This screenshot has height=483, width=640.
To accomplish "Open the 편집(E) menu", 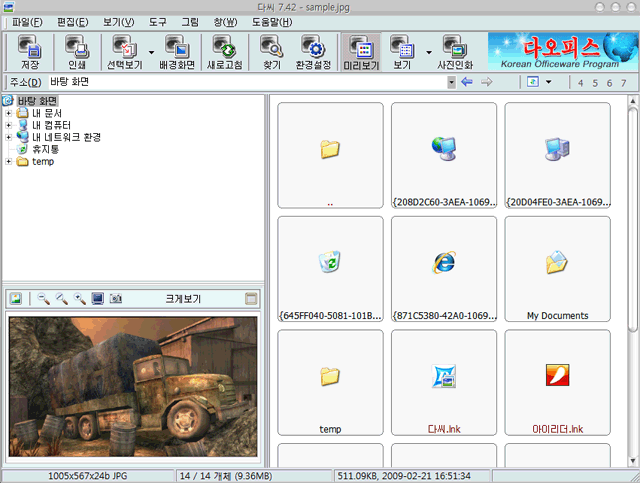I will (x=73, y=22).
